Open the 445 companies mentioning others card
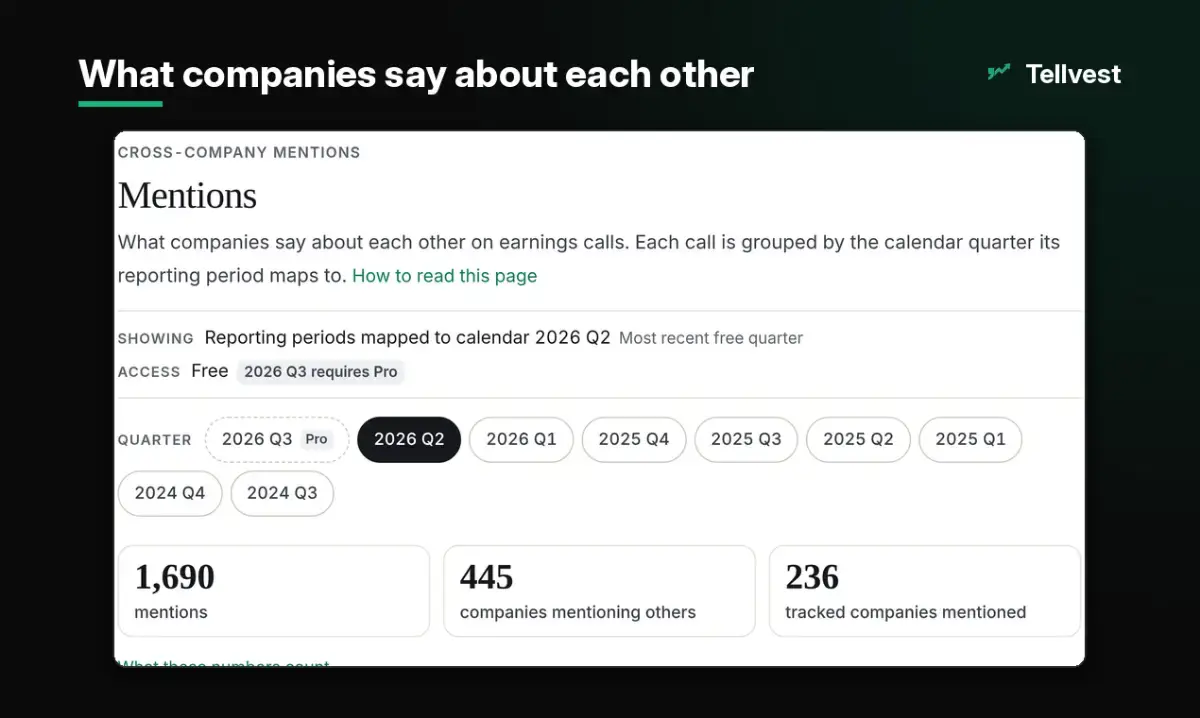1200x718 pixels. 599,591
